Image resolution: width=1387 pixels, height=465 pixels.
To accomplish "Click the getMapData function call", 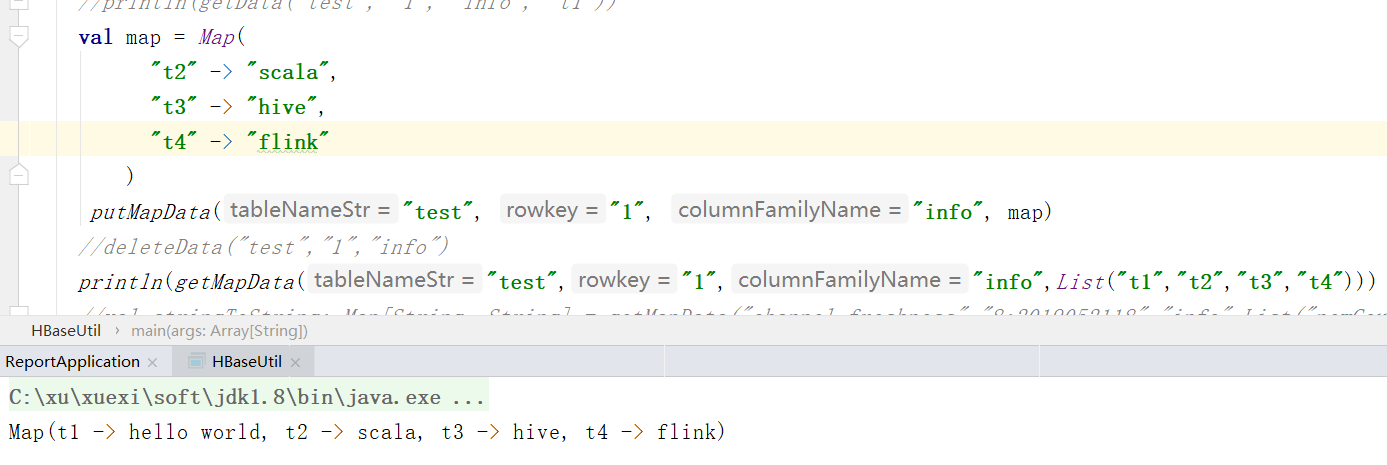I will (235, 282).
